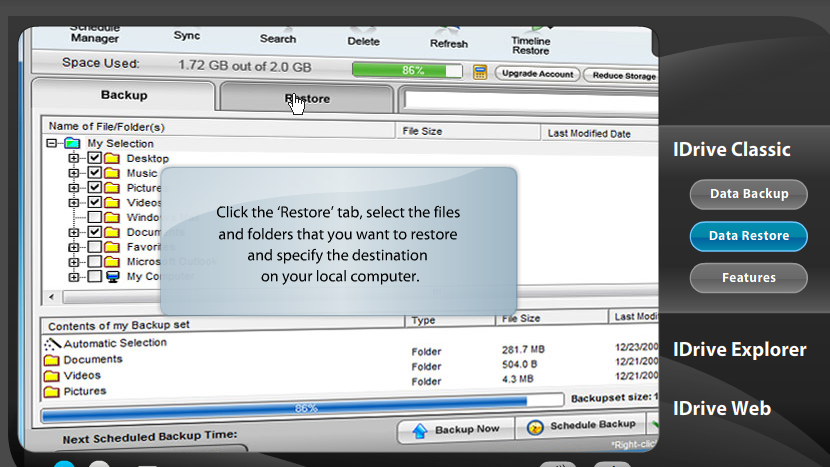Click the Videos folder icon in Backup set
Image resolution: width=830 pixels, height=467 pixels.
(51, 376)
